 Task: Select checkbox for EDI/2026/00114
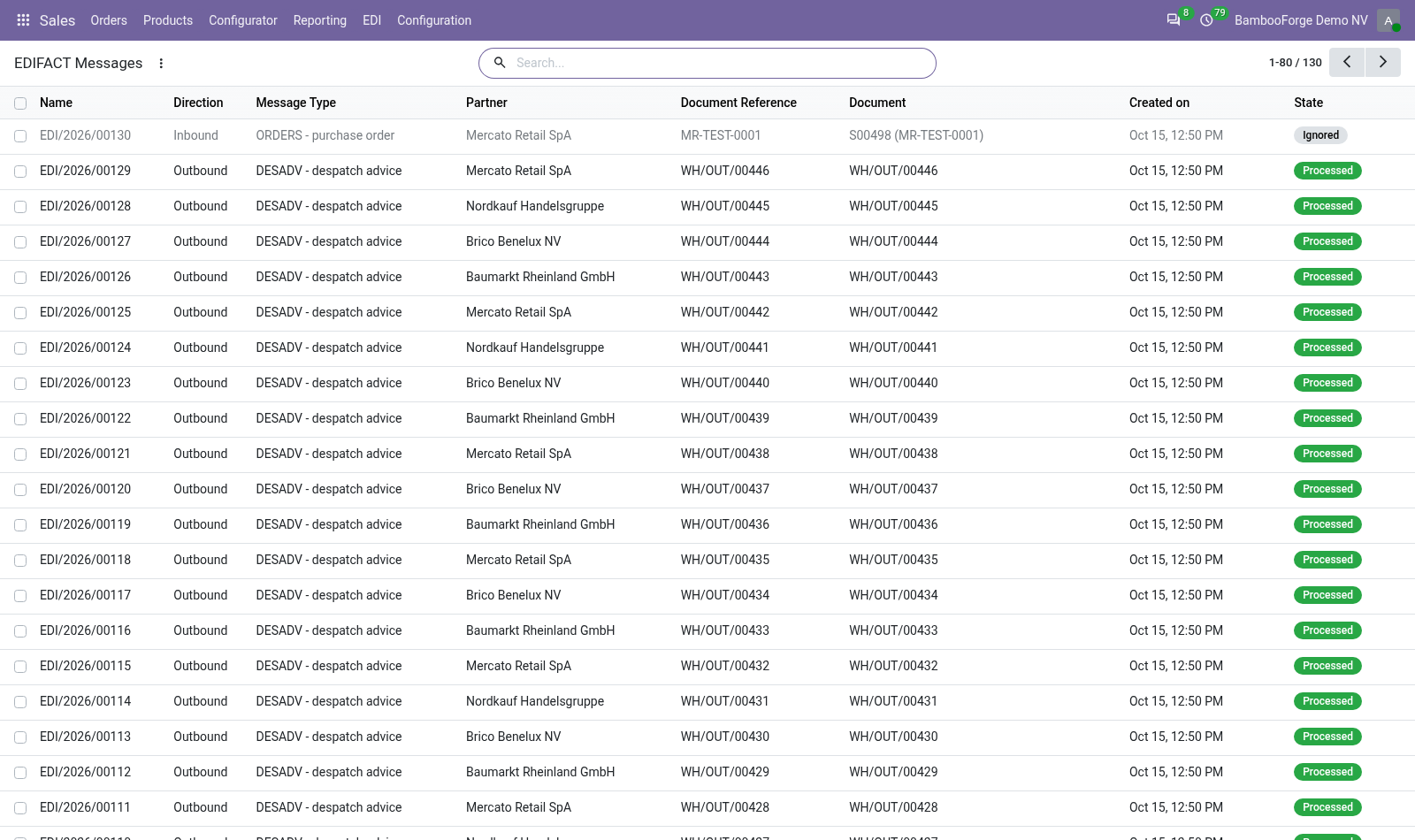[x=20, y=702]
